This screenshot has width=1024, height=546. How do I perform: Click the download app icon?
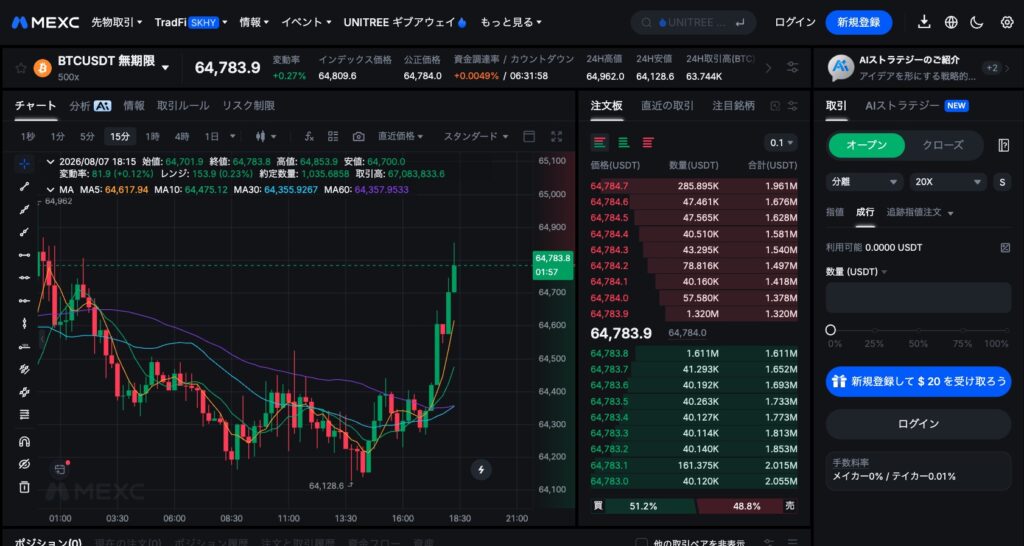[923, 23]
